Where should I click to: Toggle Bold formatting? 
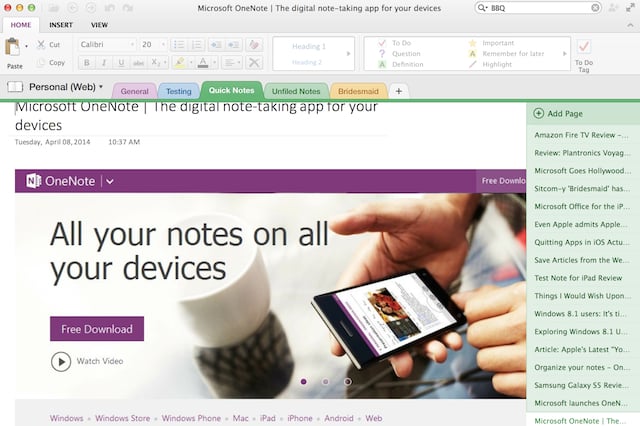coord(87,62)
